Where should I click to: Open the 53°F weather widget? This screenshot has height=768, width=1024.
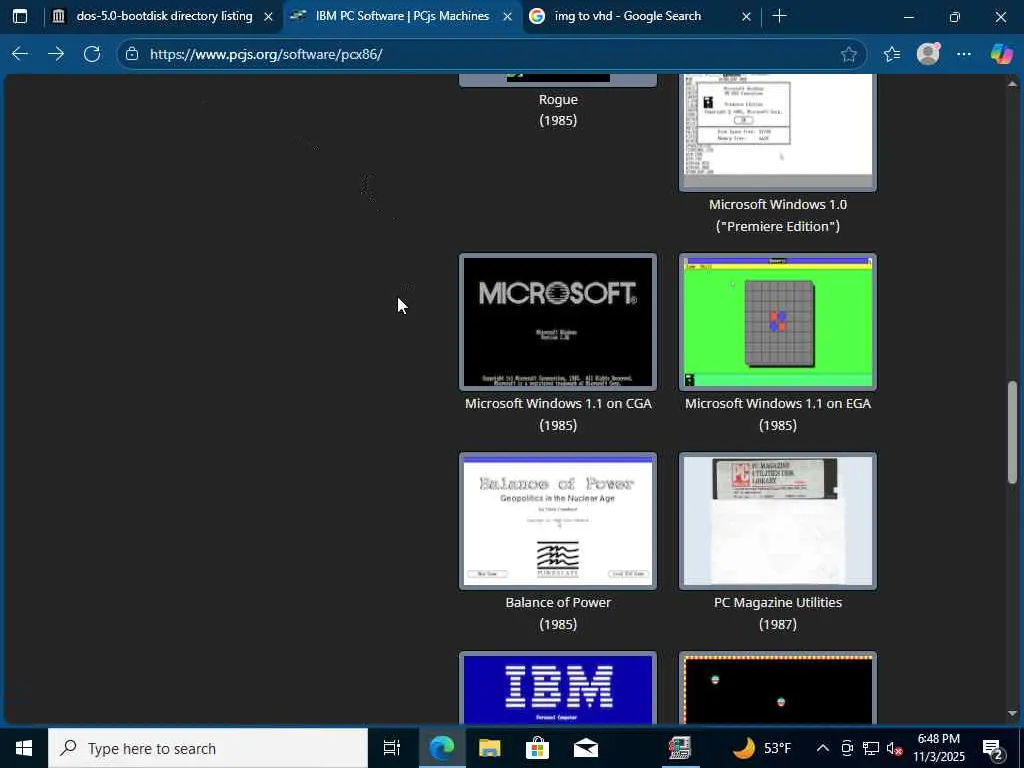(x=761, y=748)
